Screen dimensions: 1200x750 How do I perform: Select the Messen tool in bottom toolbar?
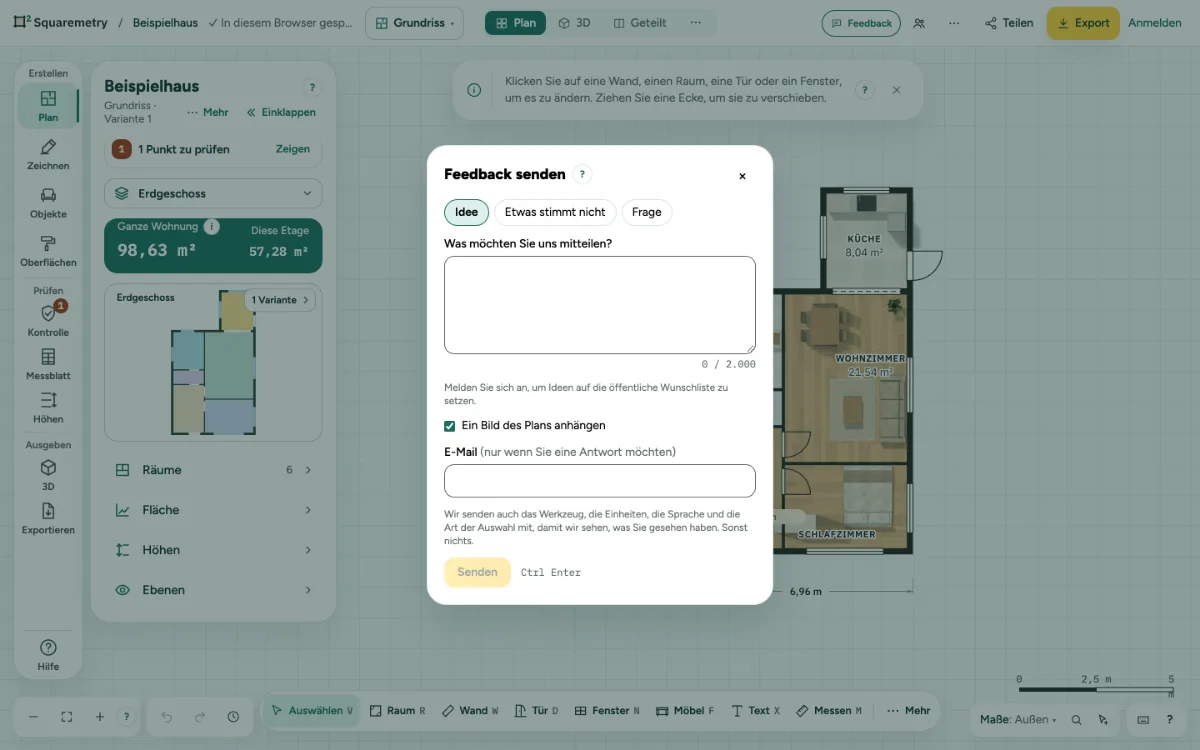[829, 711]
